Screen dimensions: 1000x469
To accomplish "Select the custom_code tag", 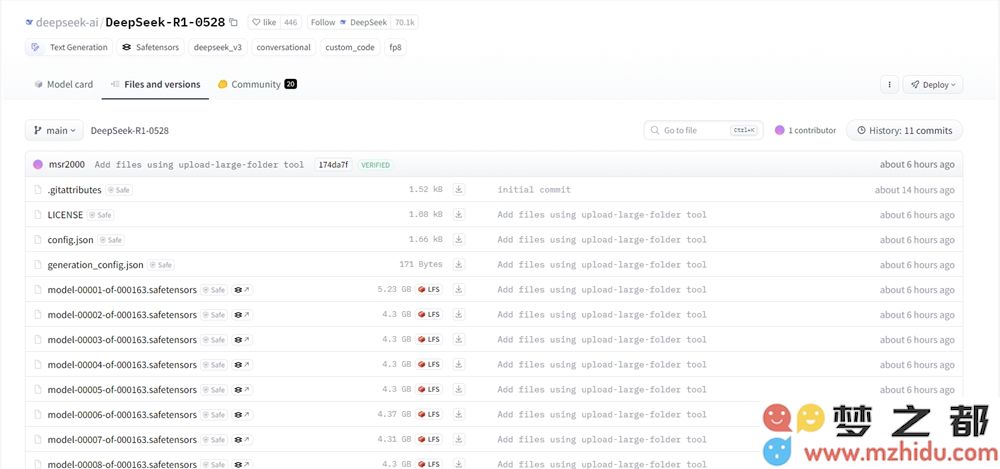I will coord(349,47).
